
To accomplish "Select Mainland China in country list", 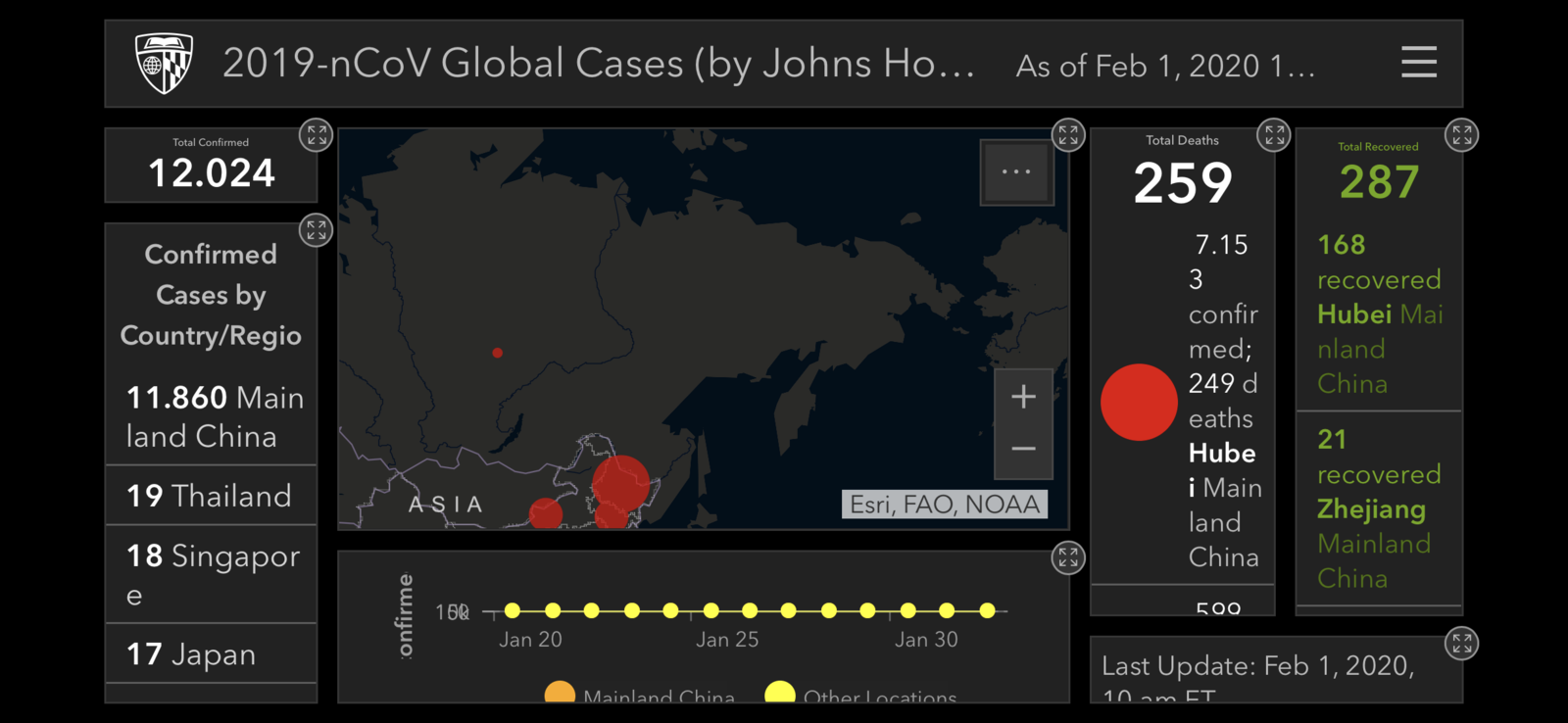I will [x=212, y=416].
